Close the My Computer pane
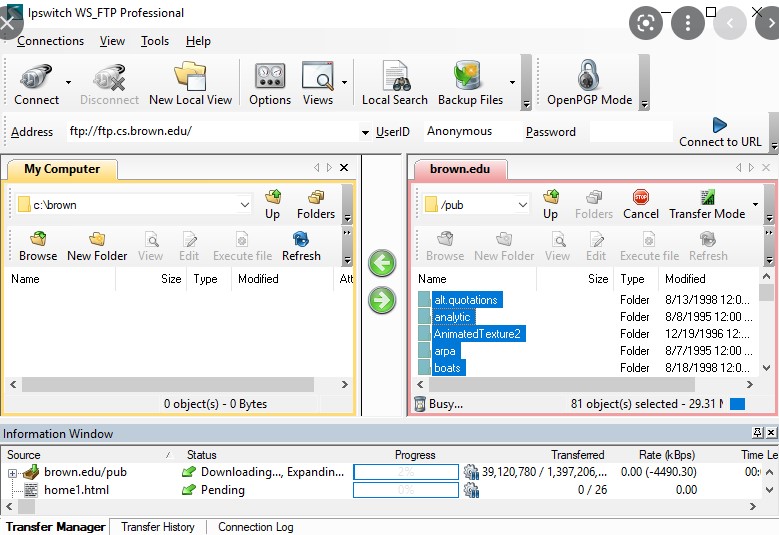779x535 pixels. click(x=344, y=167)
